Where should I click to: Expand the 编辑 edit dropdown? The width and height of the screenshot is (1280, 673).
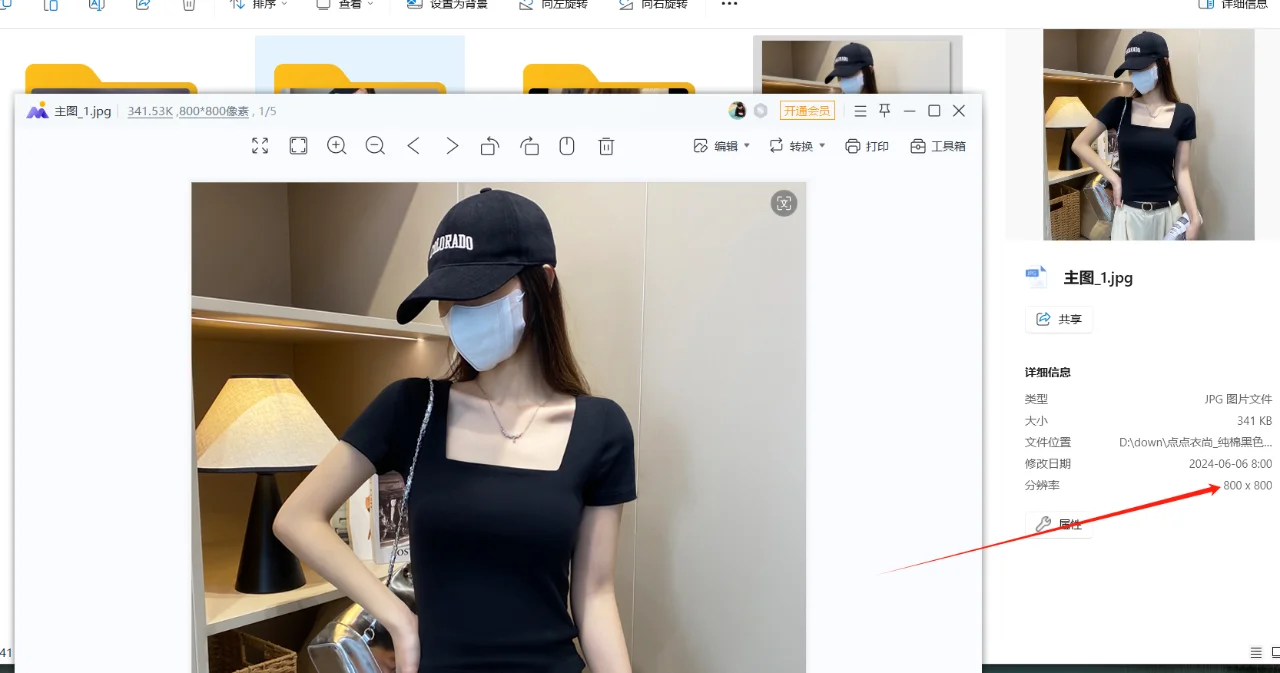point(720,146)
